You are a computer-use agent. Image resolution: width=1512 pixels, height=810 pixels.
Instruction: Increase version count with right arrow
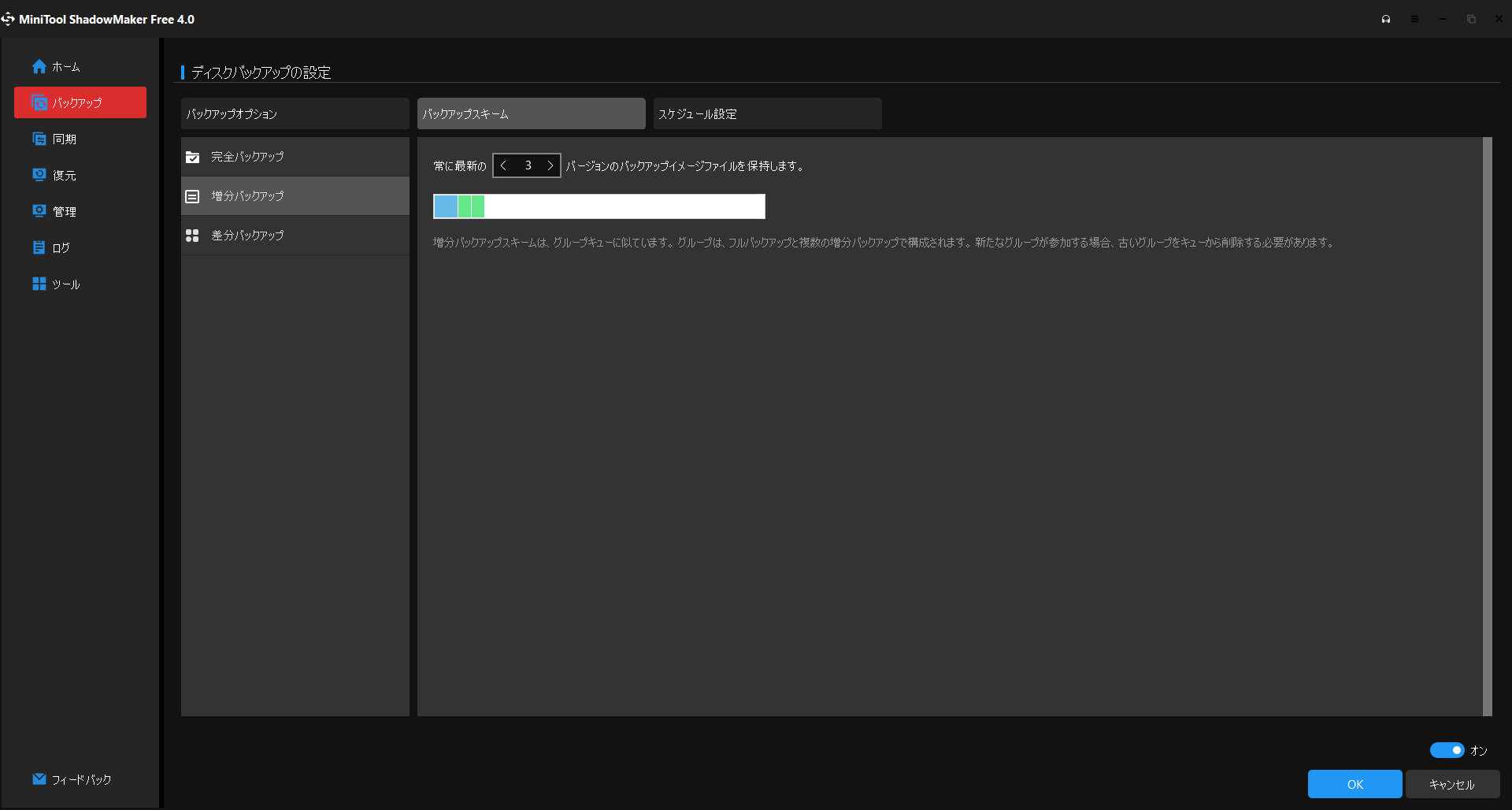(x=550, y=165)
